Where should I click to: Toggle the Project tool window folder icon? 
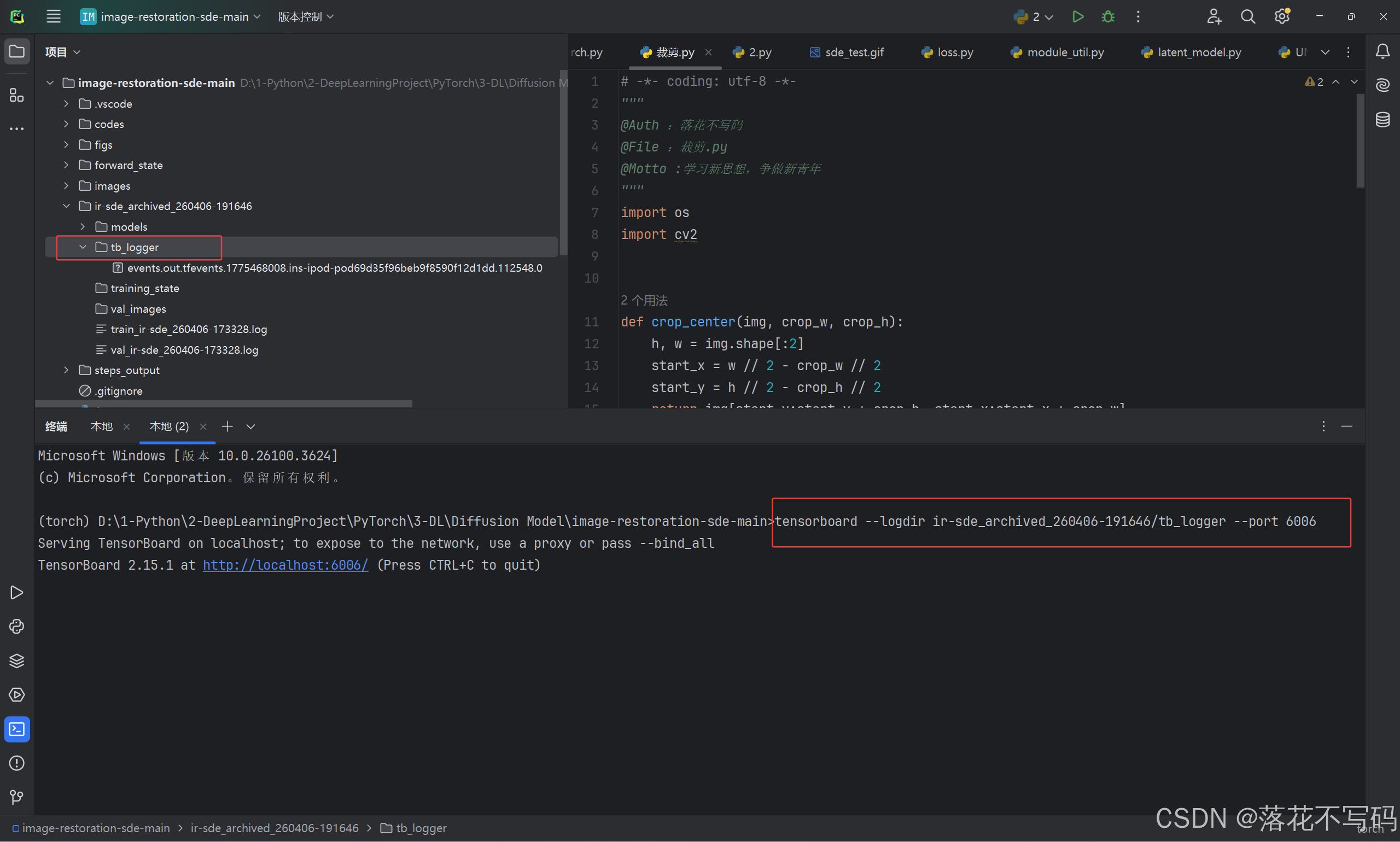[x=17, y=51]
